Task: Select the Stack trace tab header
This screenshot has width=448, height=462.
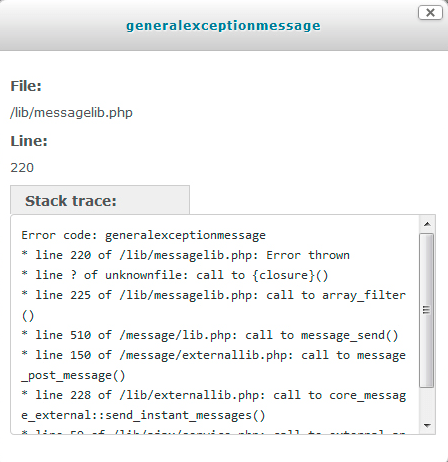Action: coord(100,201)
